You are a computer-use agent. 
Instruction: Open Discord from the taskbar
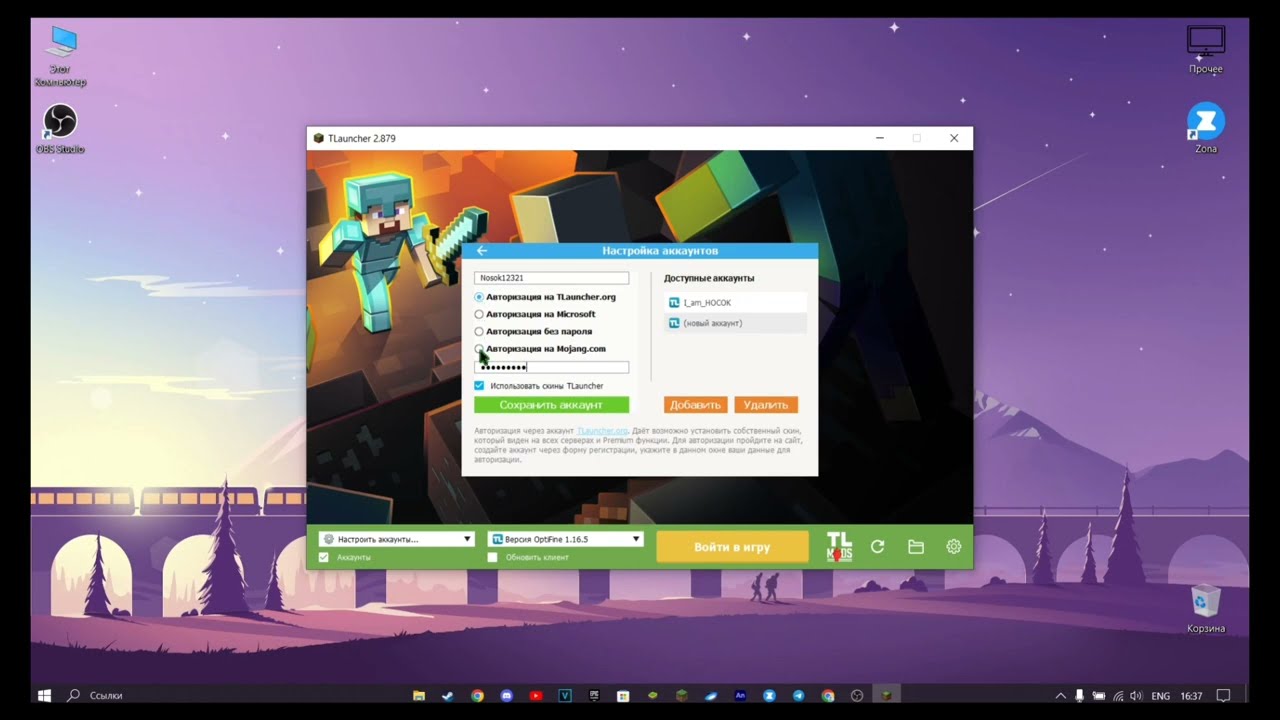click(507, 696)
